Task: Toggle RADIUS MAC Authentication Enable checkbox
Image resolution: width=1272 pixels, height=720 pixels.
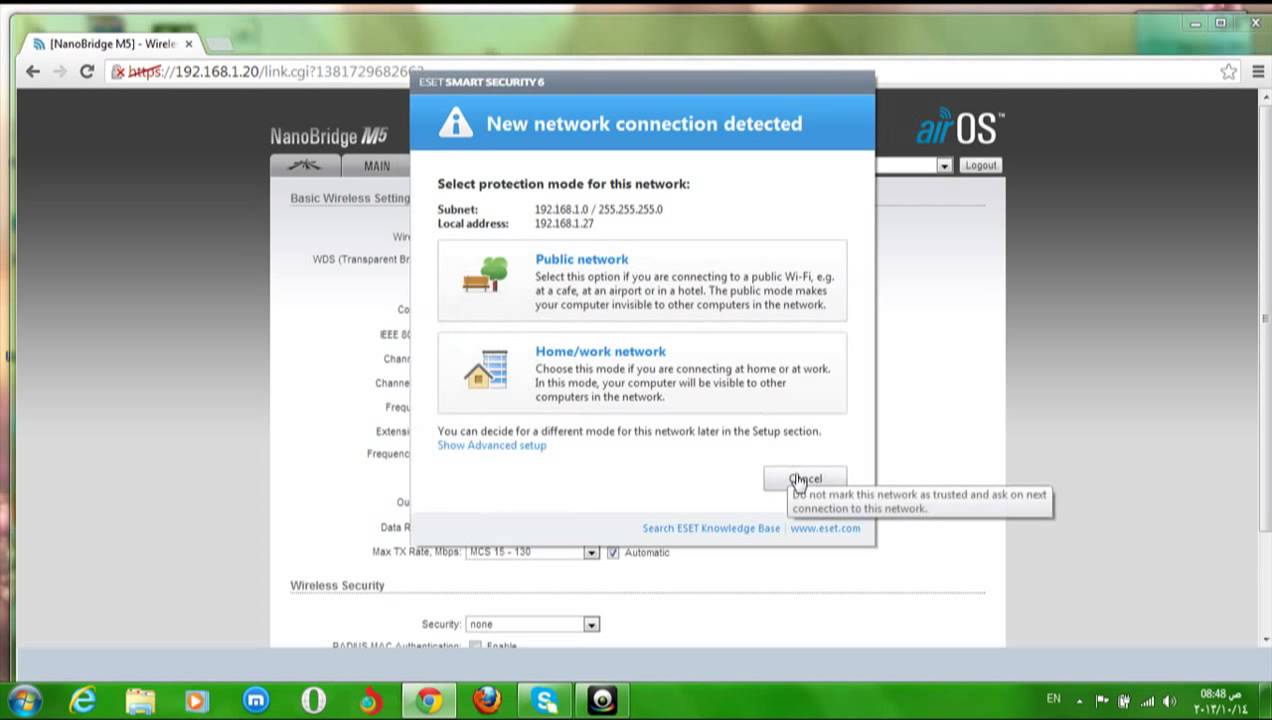Action: [476, 645]
